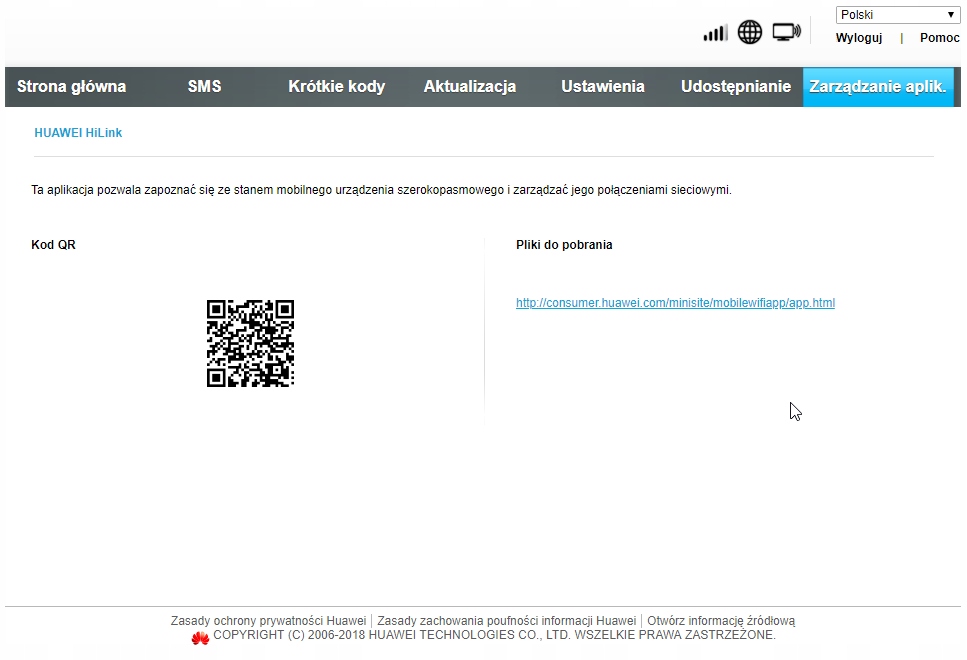967x660 pixels.
Task: Click the Kod QR label
Action: click(x=54, y=245)
